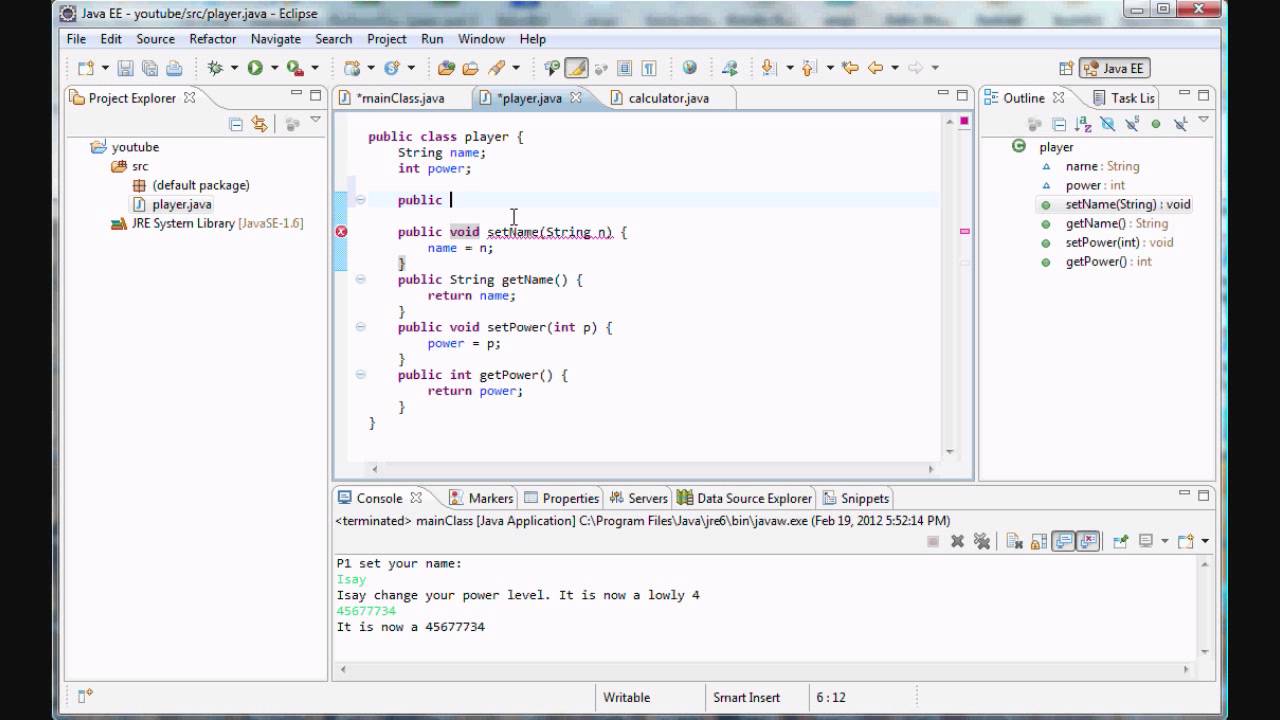Collapse the setPower method fold marker
Image resolution: width=1280 pixels, height=720 pixels.
point(360,327)
